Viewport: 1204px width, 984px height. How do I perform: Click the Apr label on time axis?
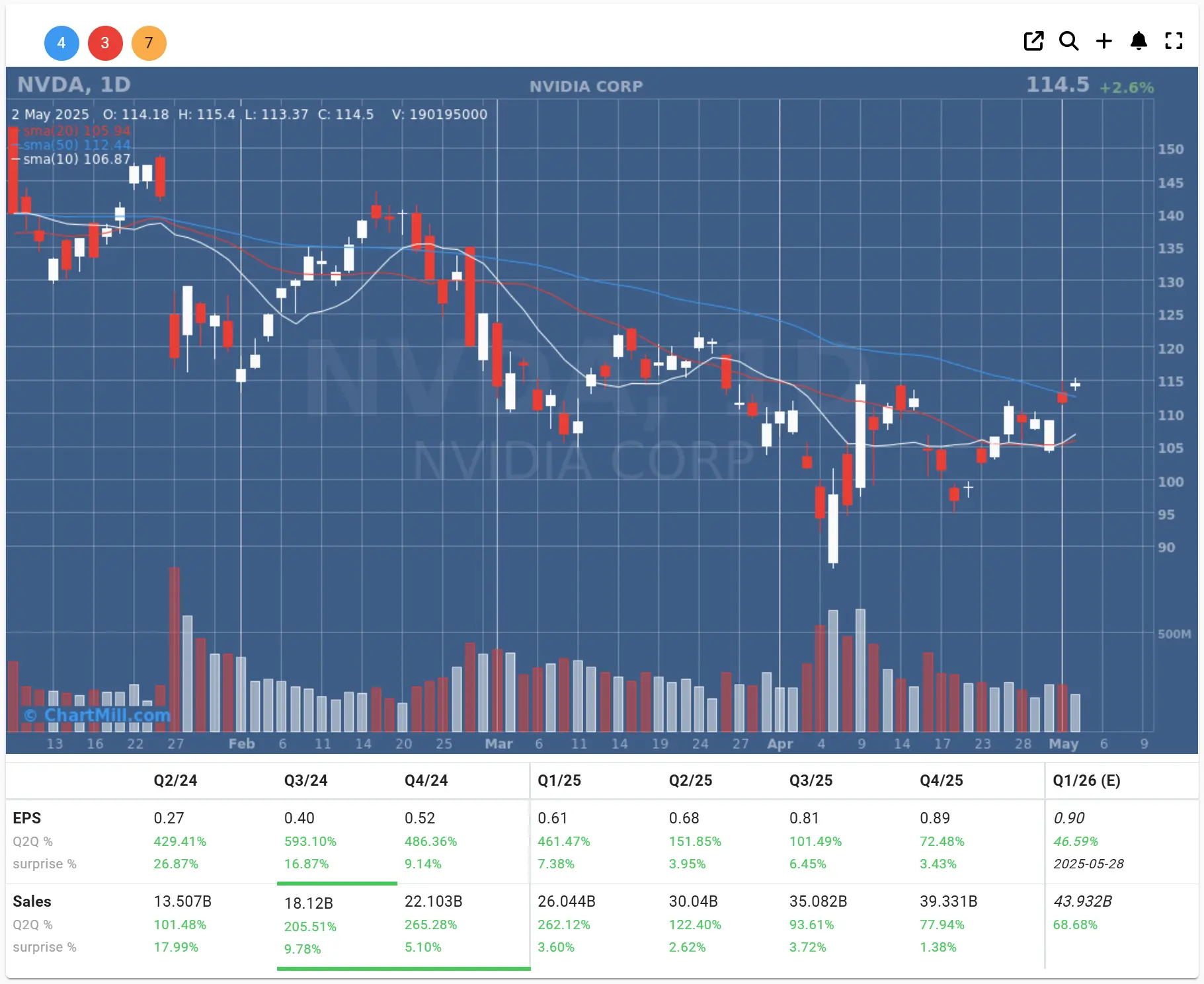click(x=780, y=744)
